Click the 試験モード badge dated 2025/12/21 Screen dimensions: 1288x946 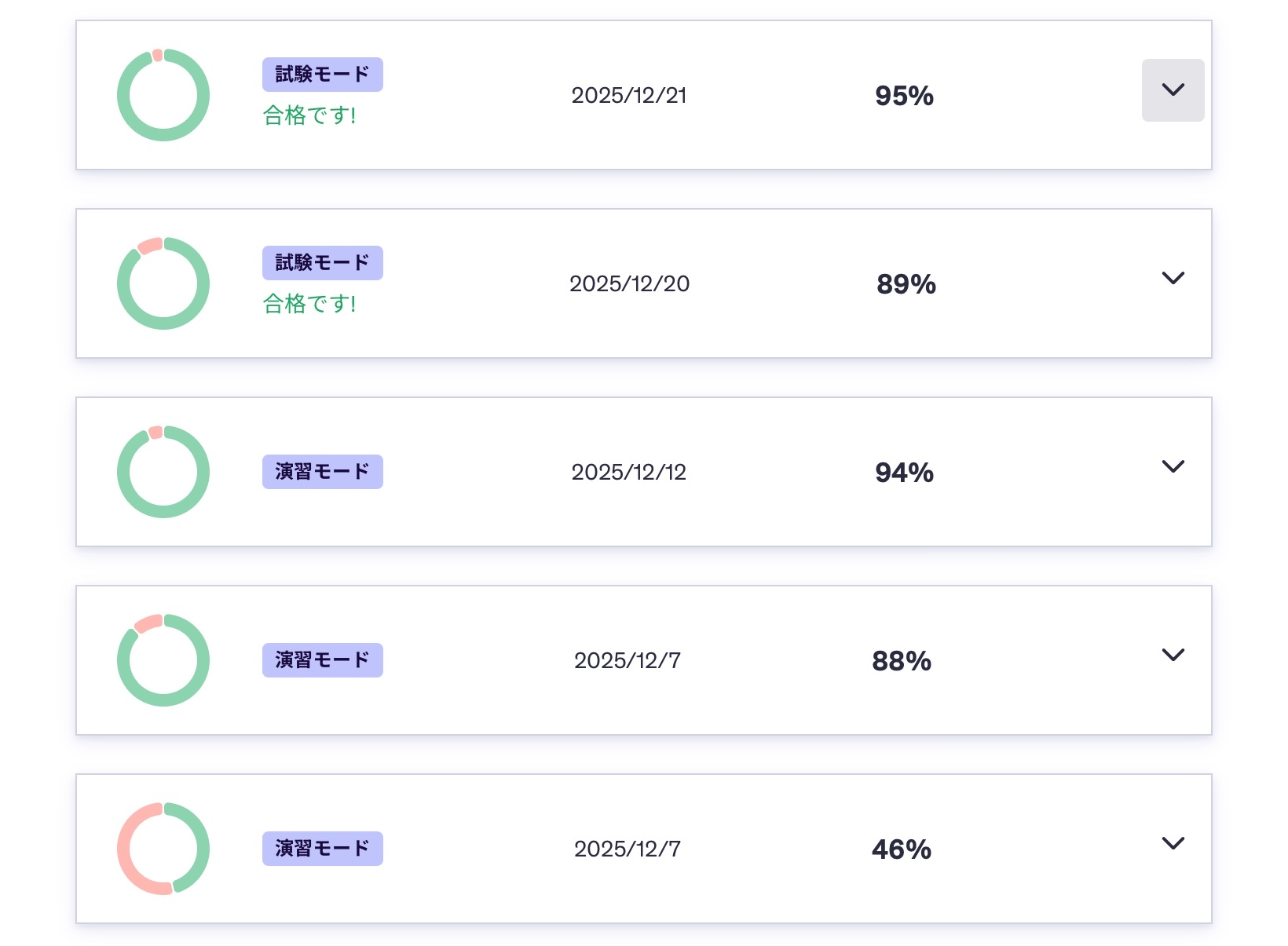point(322,75)
